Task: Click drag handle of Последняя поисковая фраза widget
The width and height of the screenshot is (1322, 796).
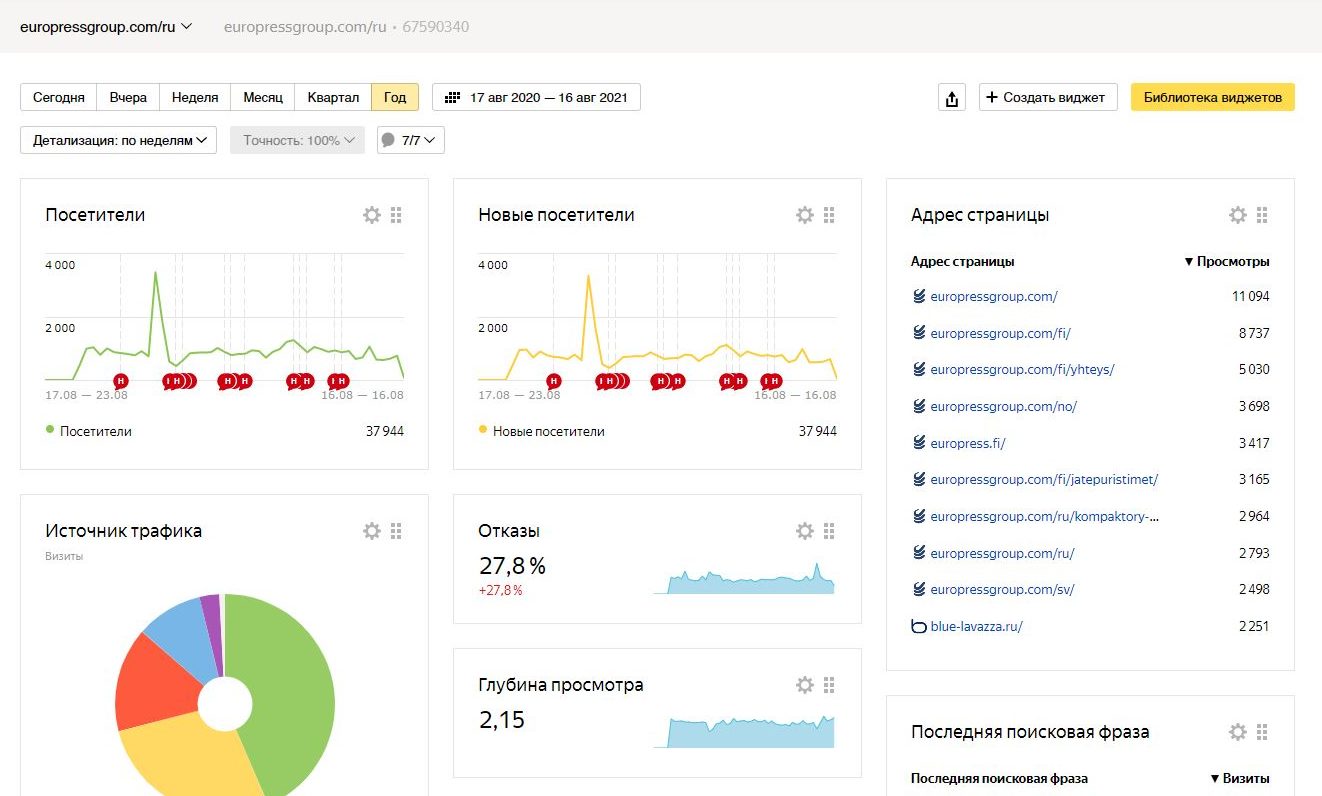Action: (x=1262, y=732)
